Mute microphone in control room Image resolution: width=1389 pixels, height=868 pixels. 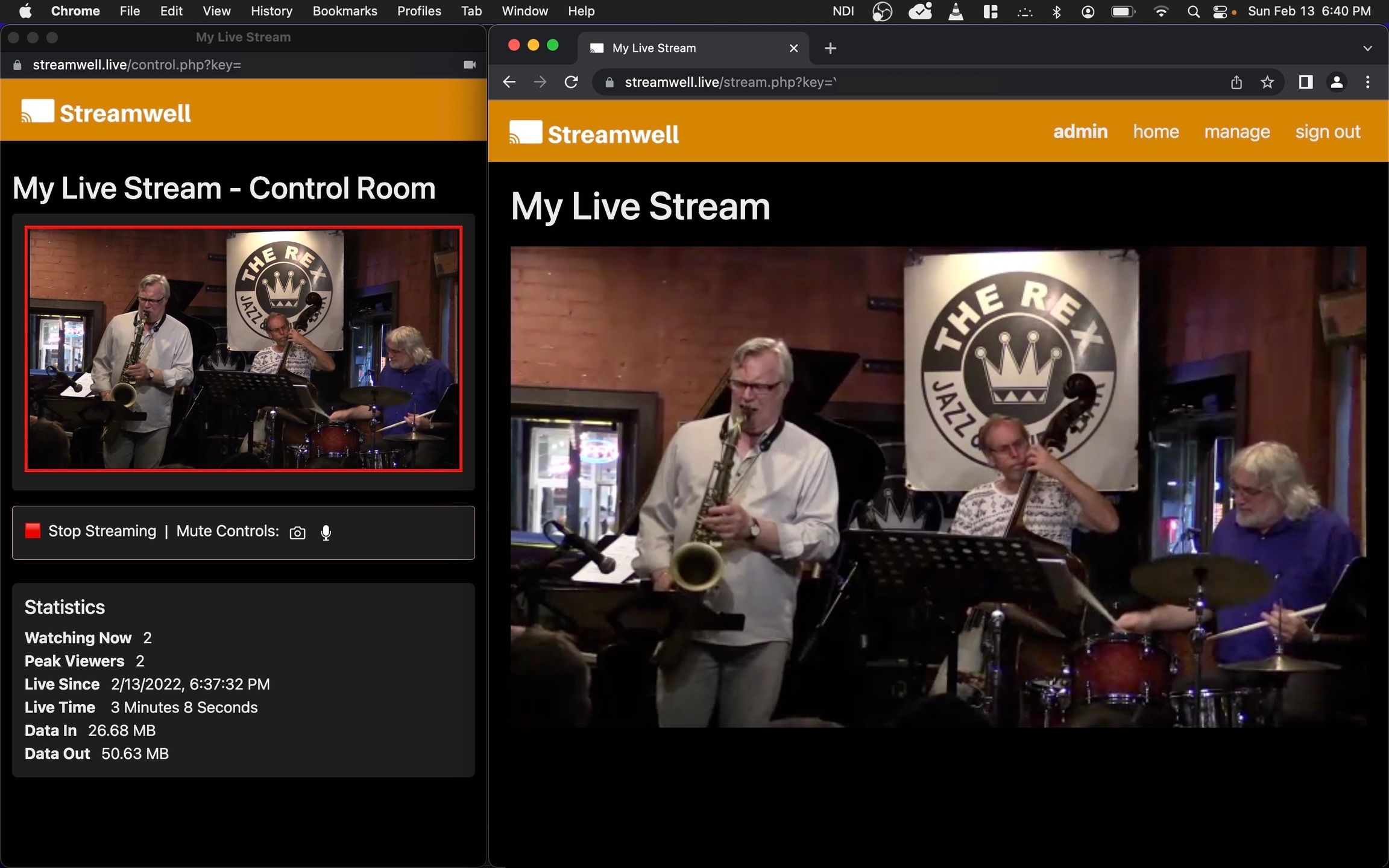tap(326, 533)
